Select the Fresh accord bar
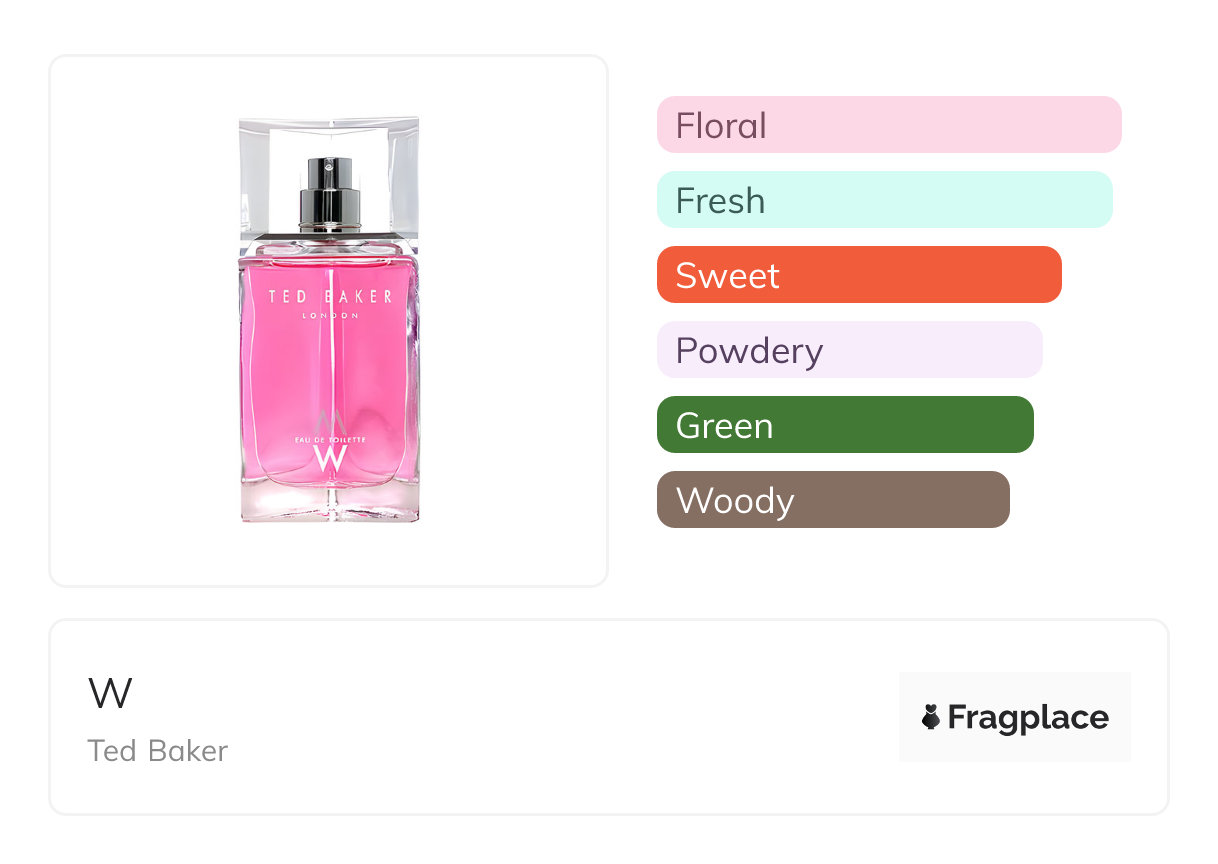1218x864 pixels. click(884, 200)
